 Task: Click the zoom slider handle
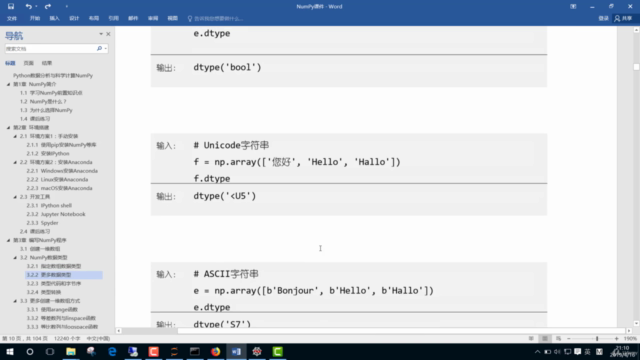(x=597, y=338)
